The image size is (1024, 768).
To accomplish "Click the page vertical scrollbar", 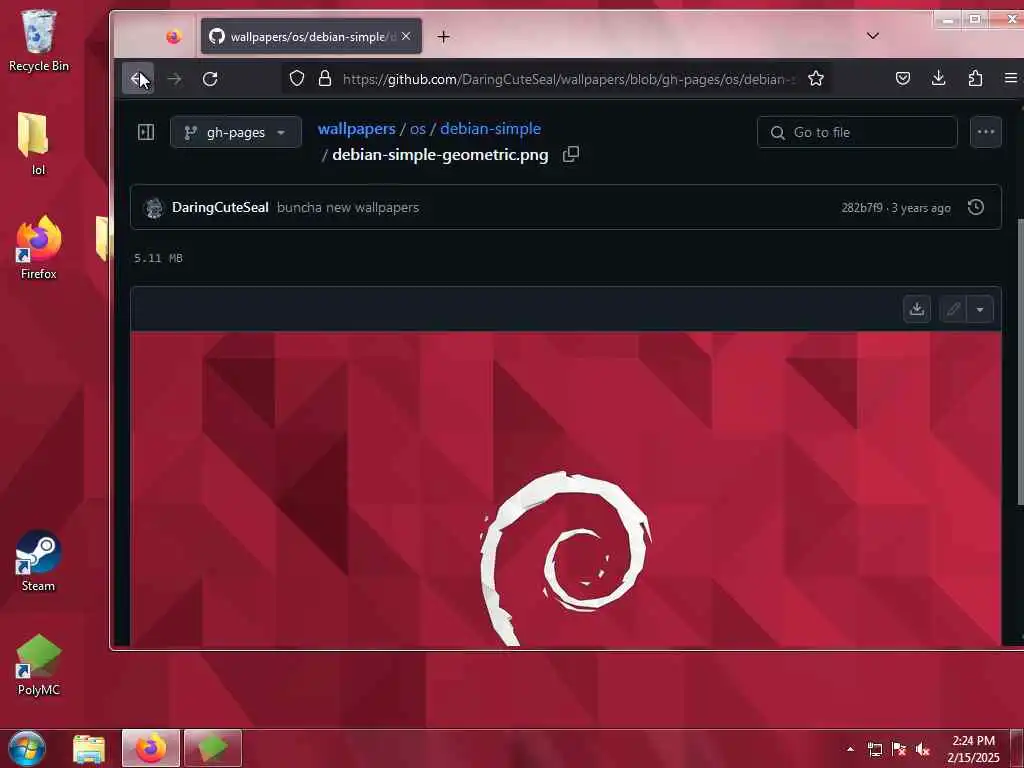I will [1019, 361].
